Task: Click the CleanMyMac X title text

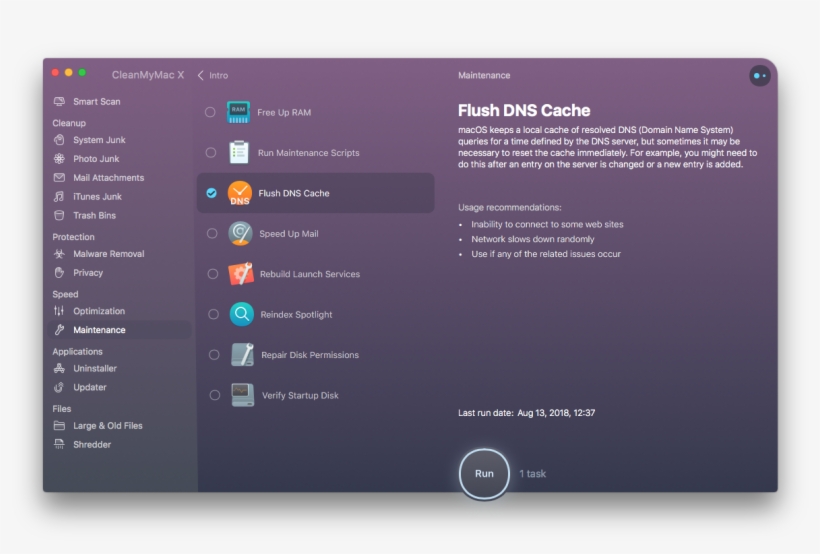Action: click(x=148, y=75)
